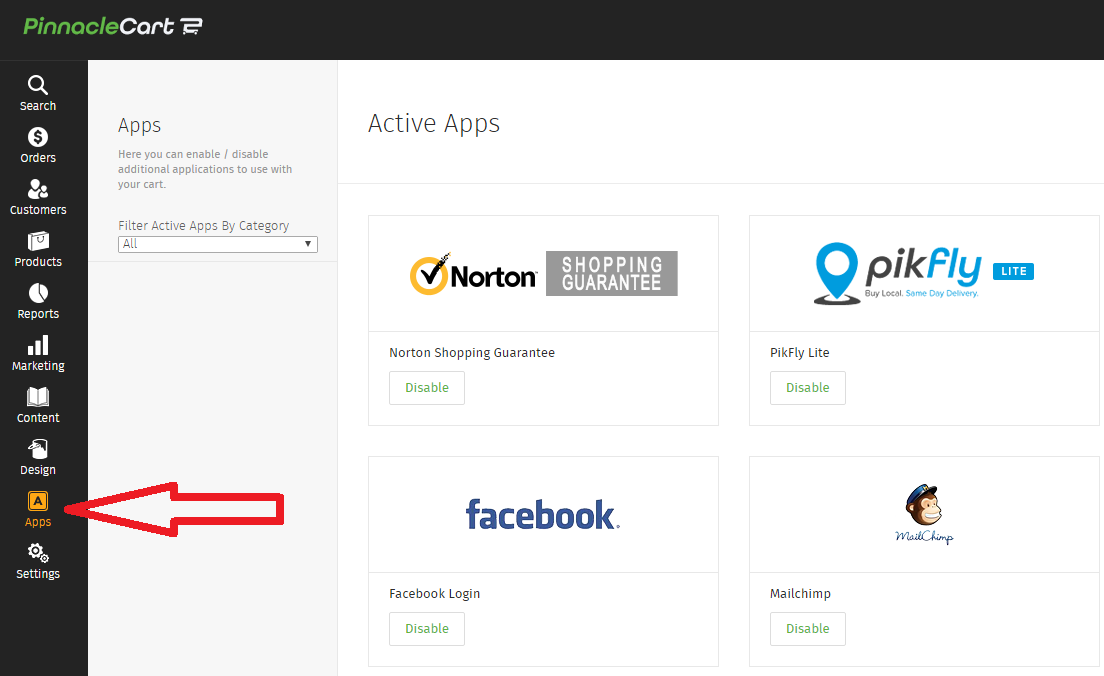Click the pikFly blue map pin icon
1104x676 pixels.
click(836, 273)
